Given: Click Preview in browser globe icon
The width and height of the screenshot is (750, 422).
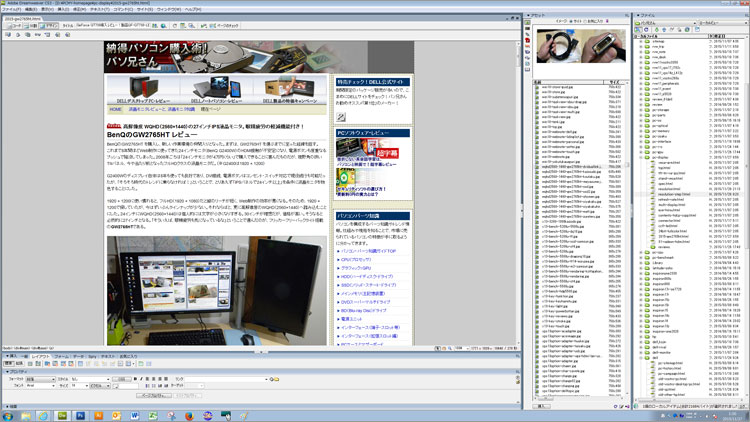Looking at the screenshot, I should point(164,26).
